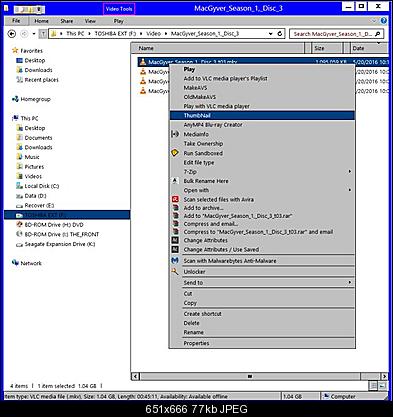Click the horizontal scrollbar right arrow
This screenshot has height=417, width=393.
(384, 376)
